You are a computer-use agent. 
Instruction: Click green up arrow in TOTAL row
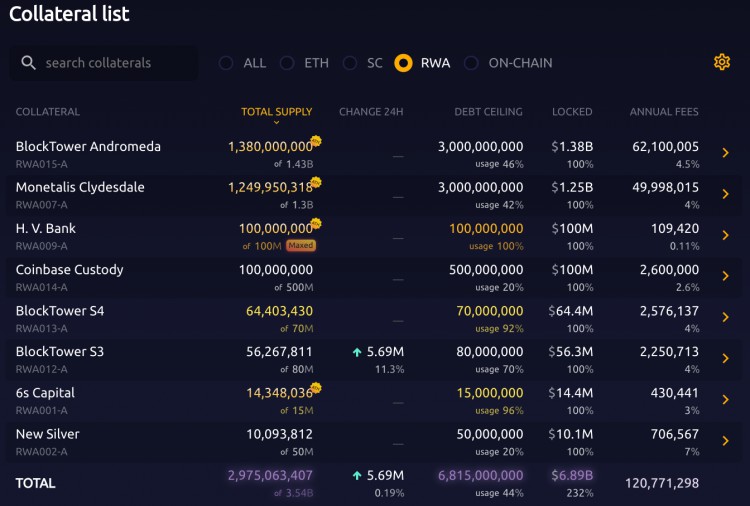(x=356, y=475)
